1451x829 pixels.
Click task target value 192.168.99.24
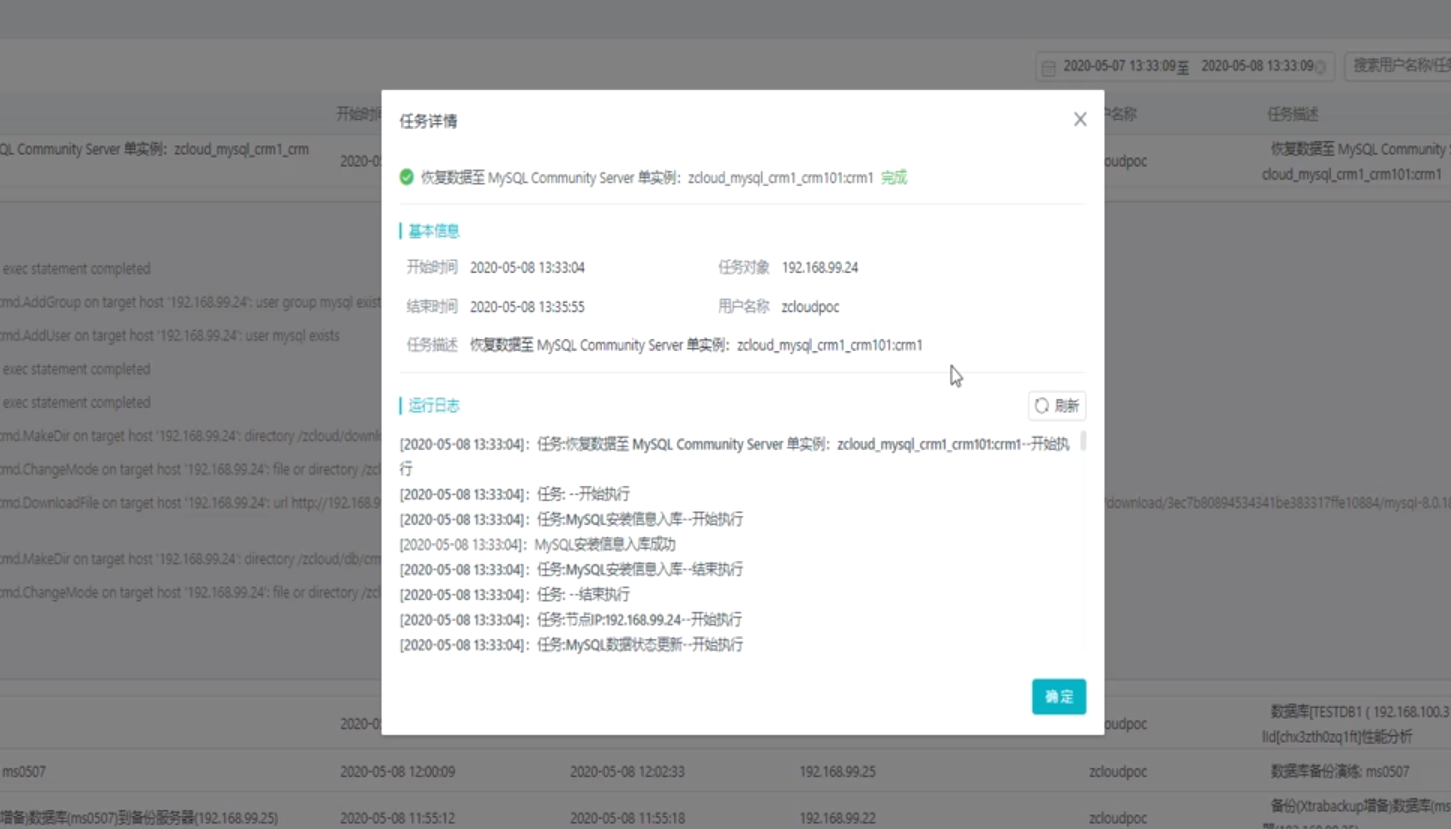pos(820,268)
